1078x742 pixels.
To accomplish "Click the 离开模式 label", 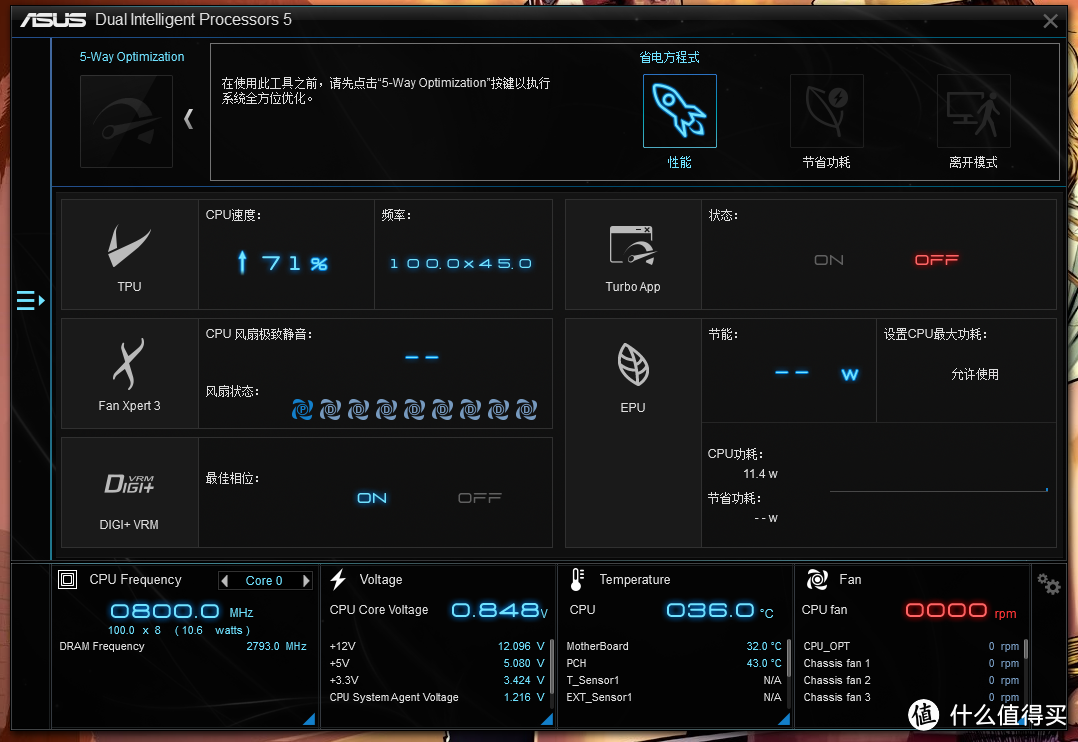I will coord(974,162).
